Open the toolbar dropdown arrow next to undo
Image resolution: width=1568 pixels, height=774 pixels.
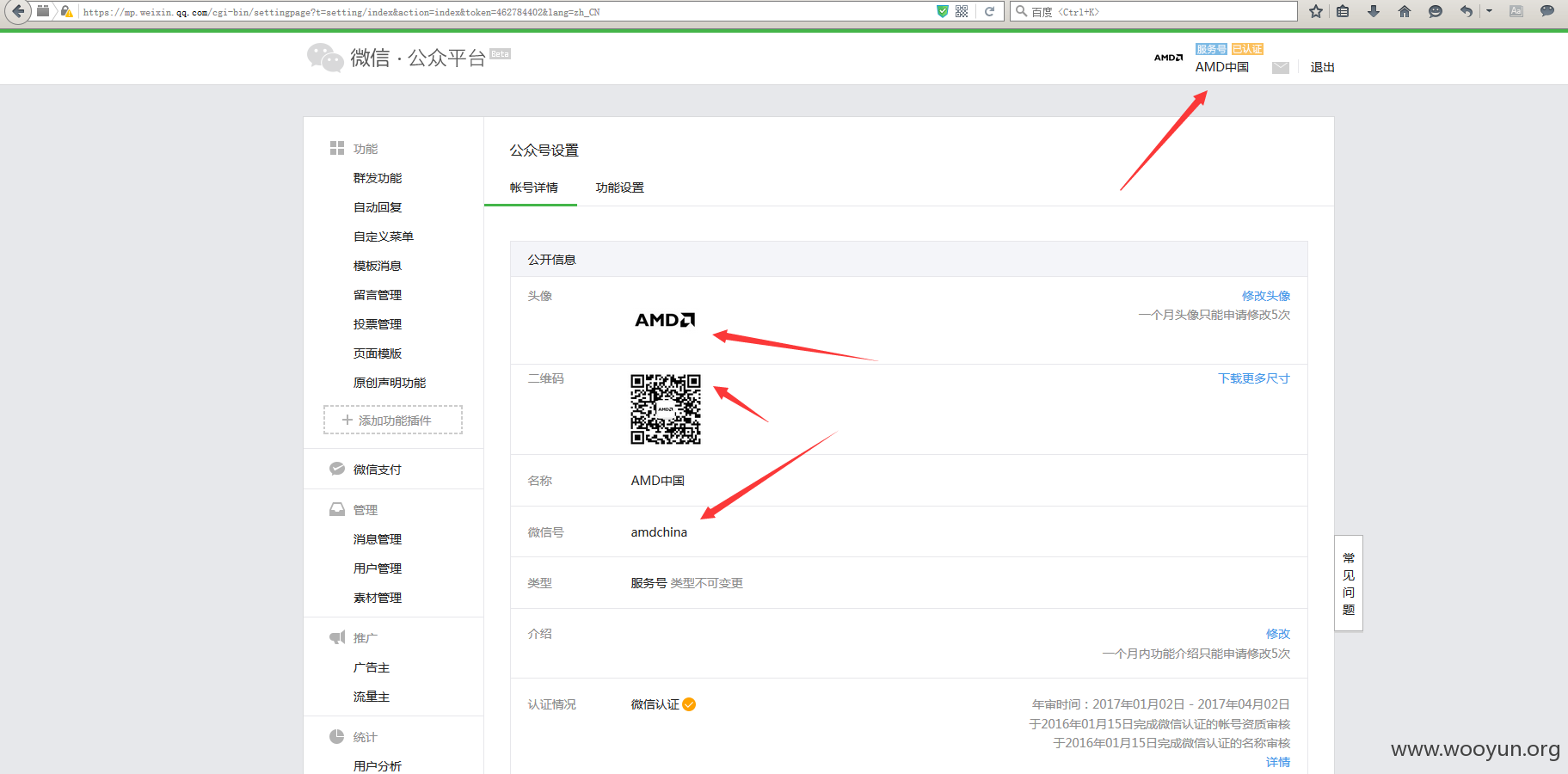(1489, 11)
